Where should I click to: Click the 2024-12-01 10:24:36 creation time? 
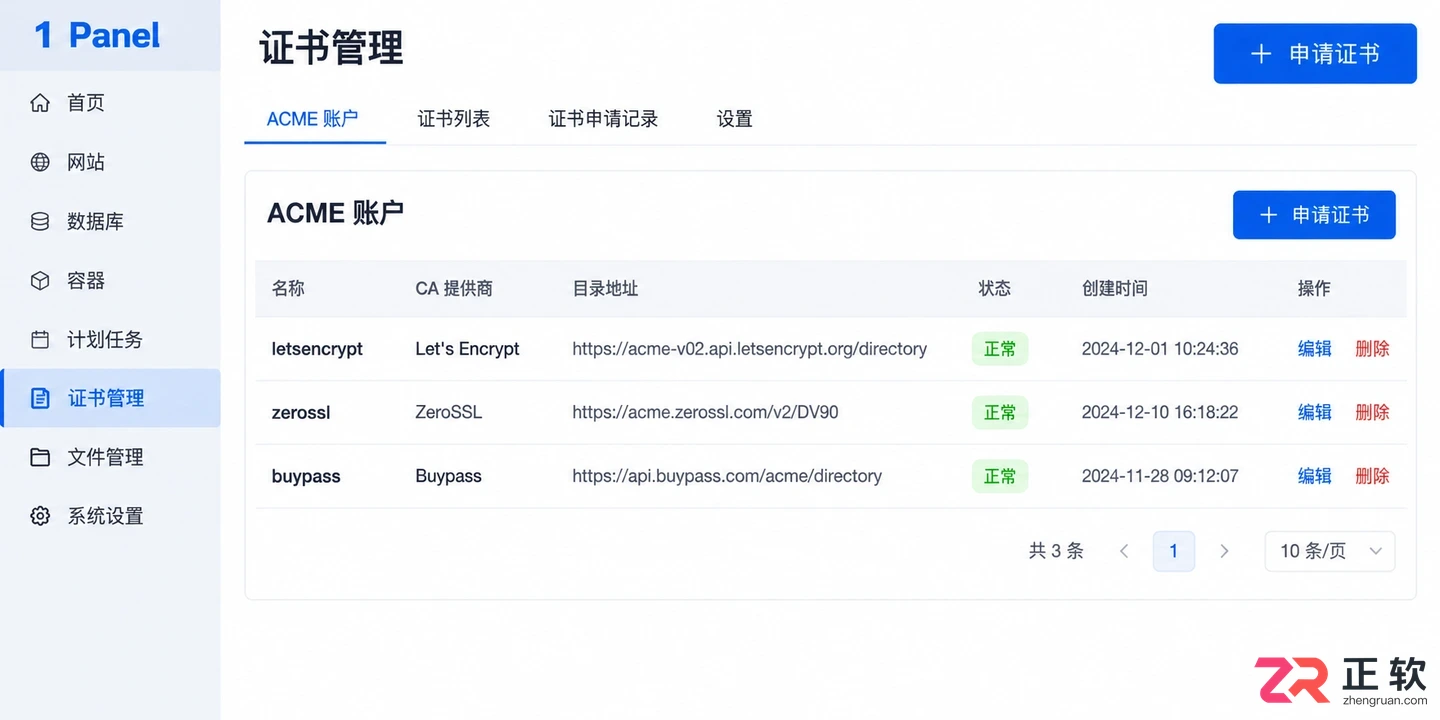coord(1160,349)
